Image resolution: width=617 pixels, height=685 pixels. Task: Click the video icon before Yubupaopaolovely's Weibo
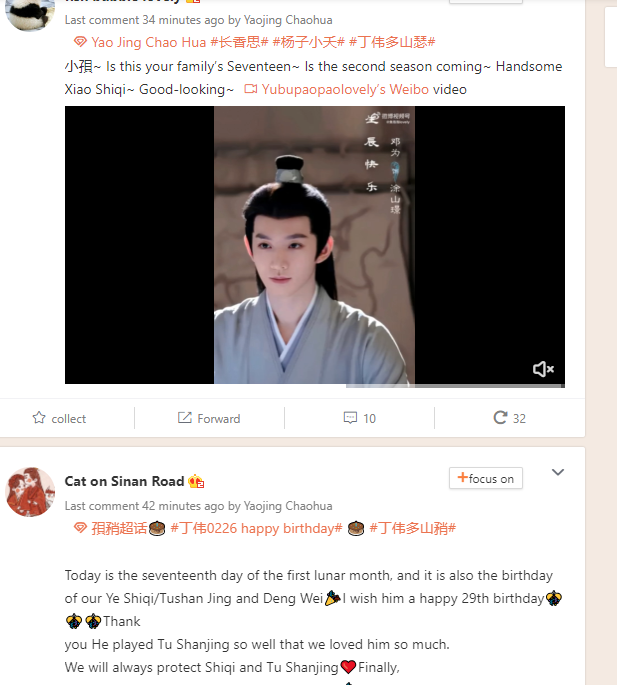250,89
